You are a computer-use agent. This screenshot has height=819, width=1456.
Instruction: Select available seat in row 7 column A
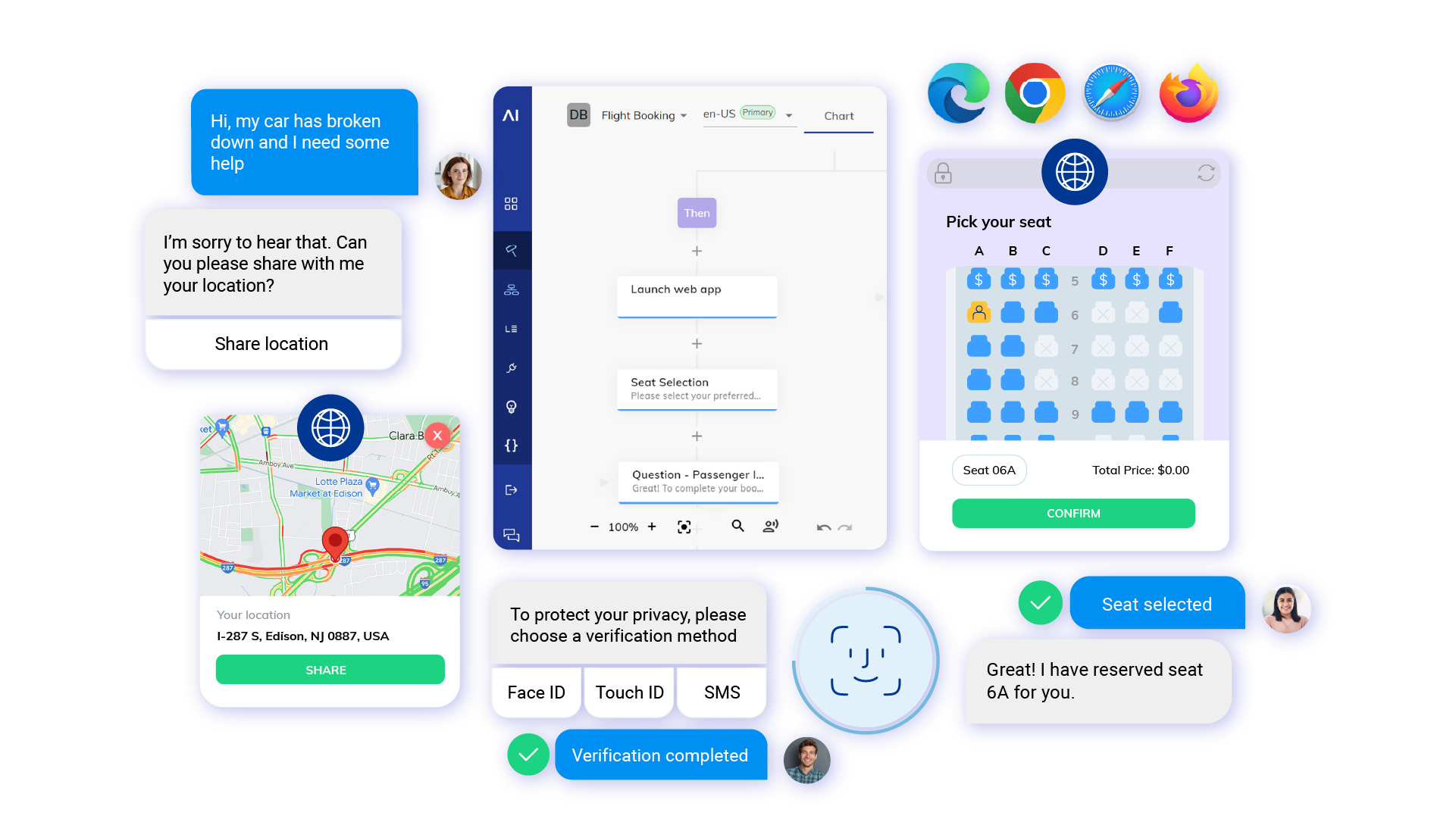[978, 347]
